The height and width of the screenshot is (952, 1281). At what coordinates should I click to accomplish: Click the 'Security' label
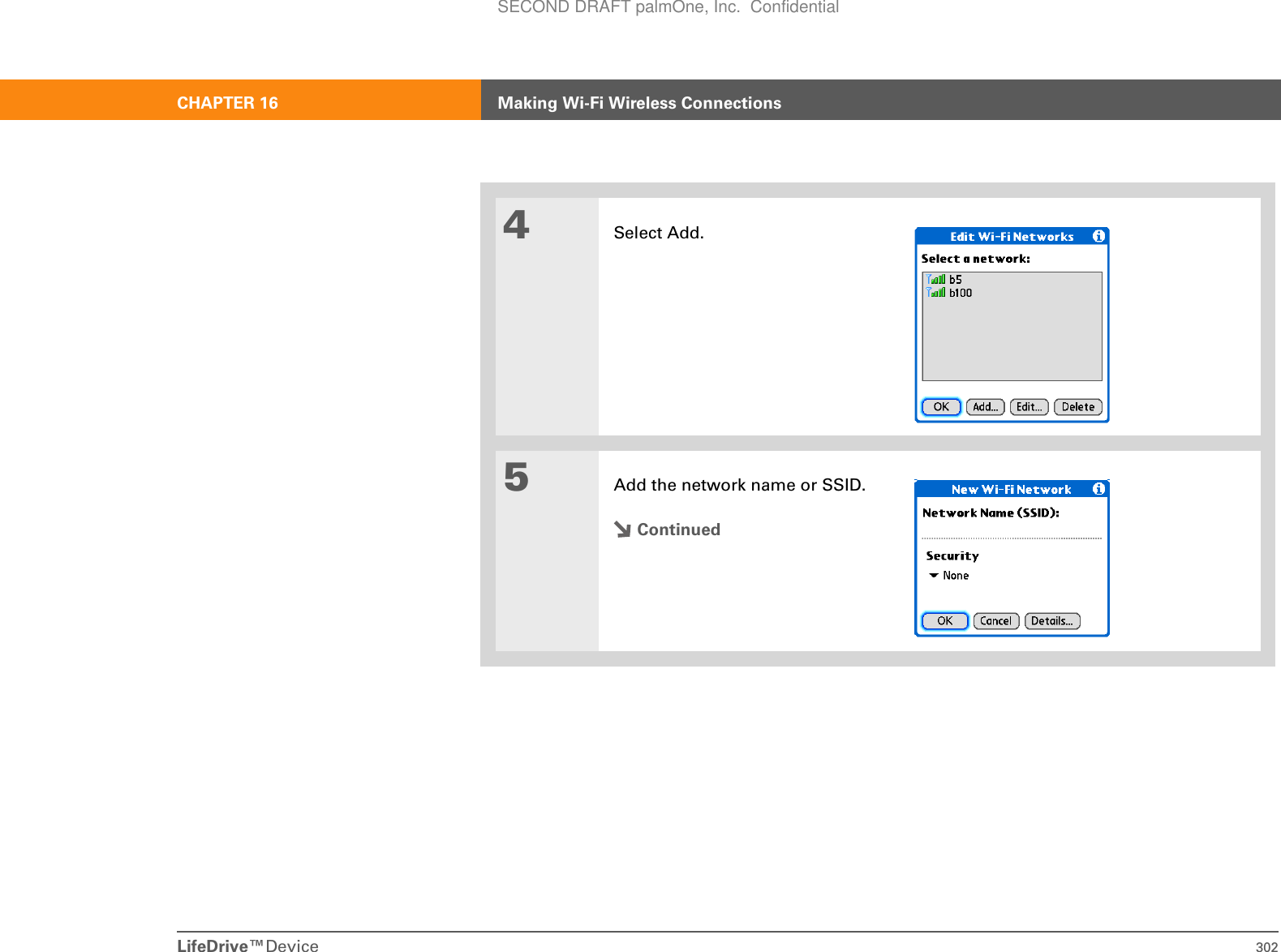[952, 556]
